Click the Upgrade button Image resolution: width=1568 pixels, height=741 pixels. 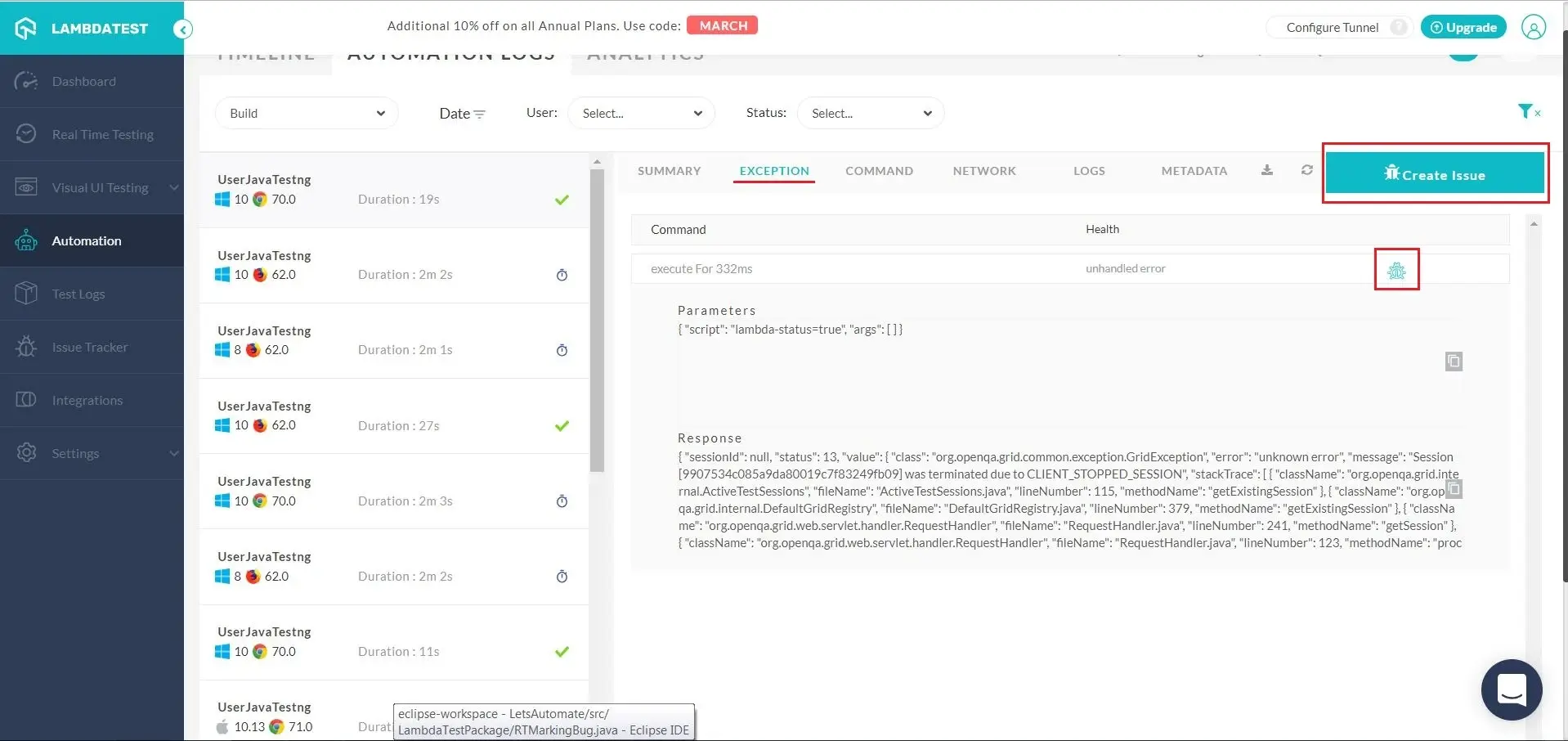coord(1463,27)
